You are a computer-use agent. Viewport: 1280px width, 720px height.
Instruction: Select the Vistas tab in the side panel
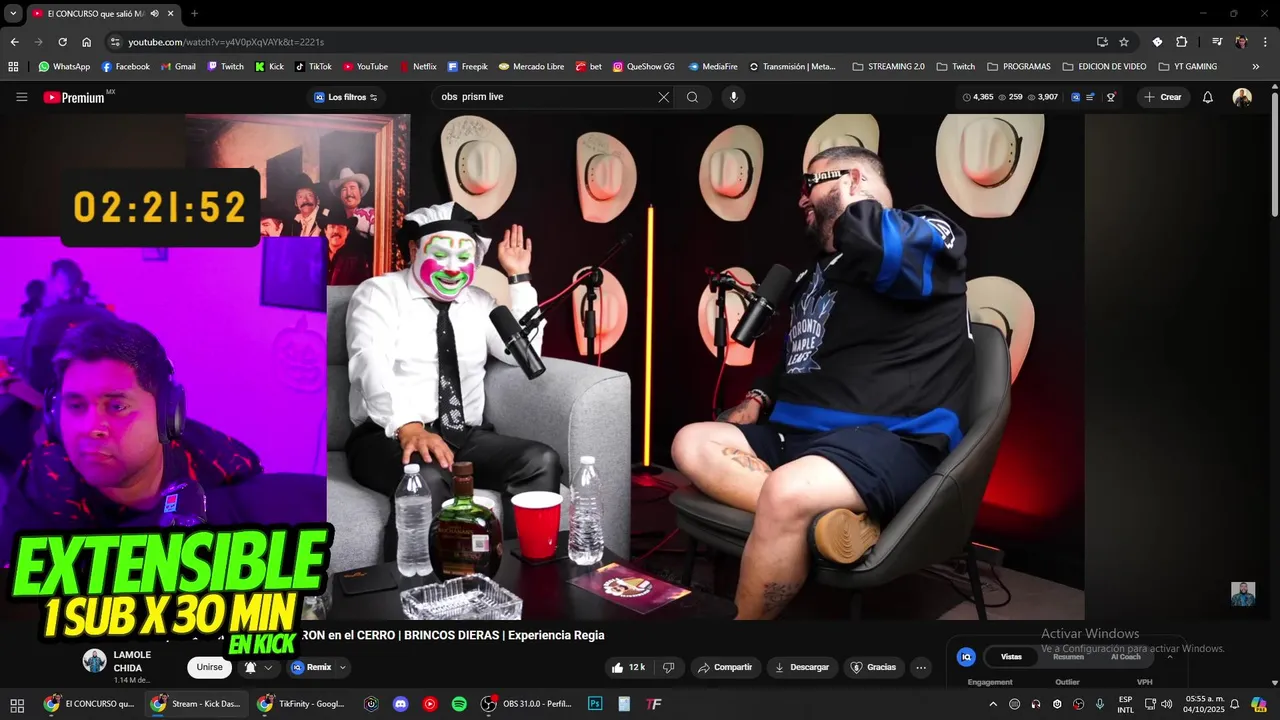(1011, 657)
